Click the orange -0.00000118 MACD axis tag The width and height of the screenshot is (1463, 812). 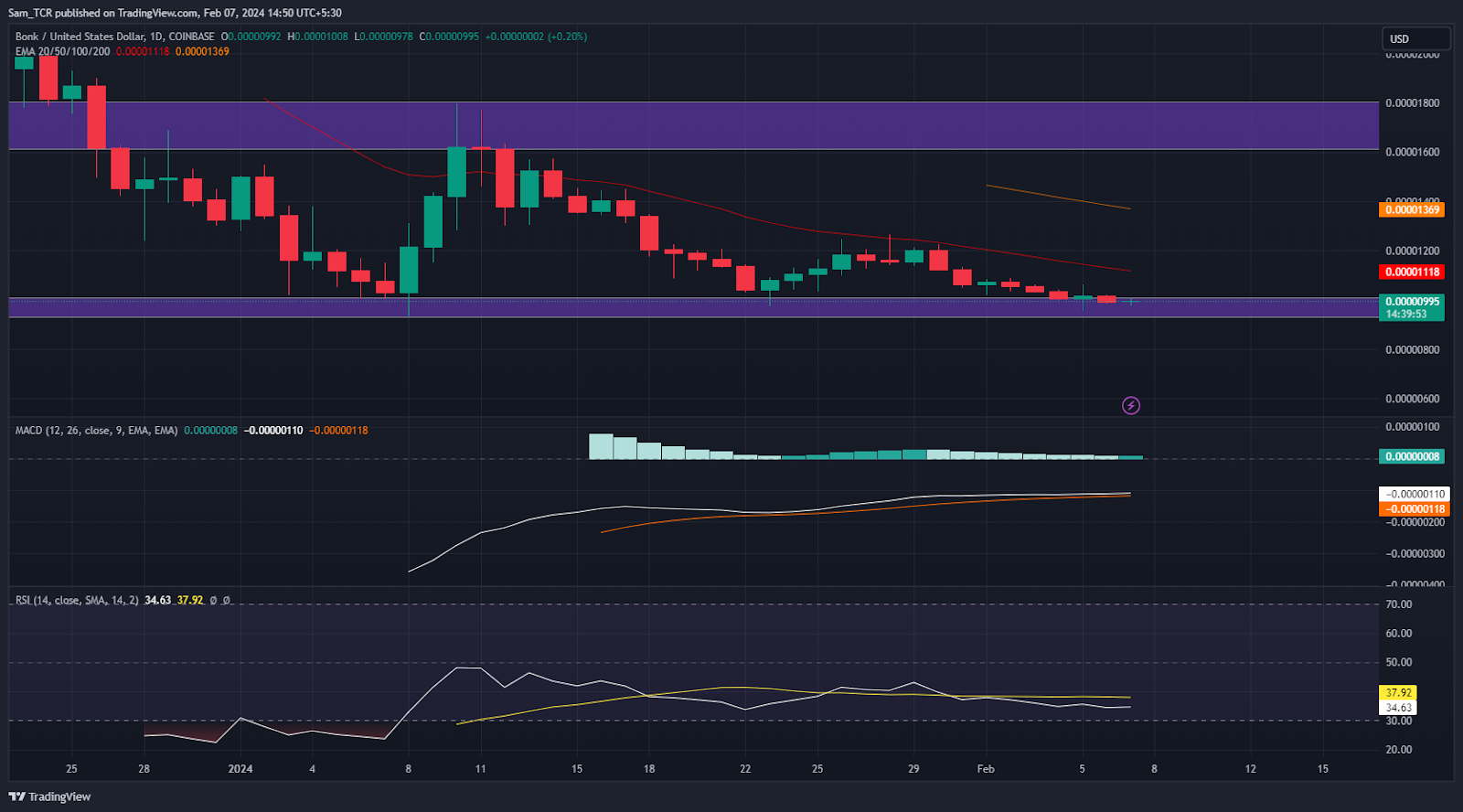[x=1414, y=509]
